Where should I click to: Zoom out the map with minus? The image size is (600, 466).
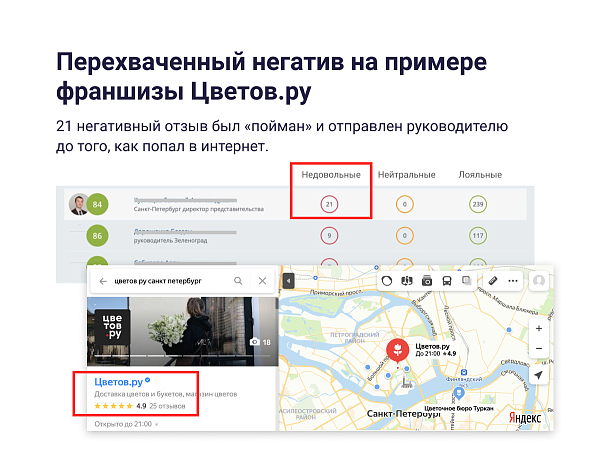pos(539,349)
